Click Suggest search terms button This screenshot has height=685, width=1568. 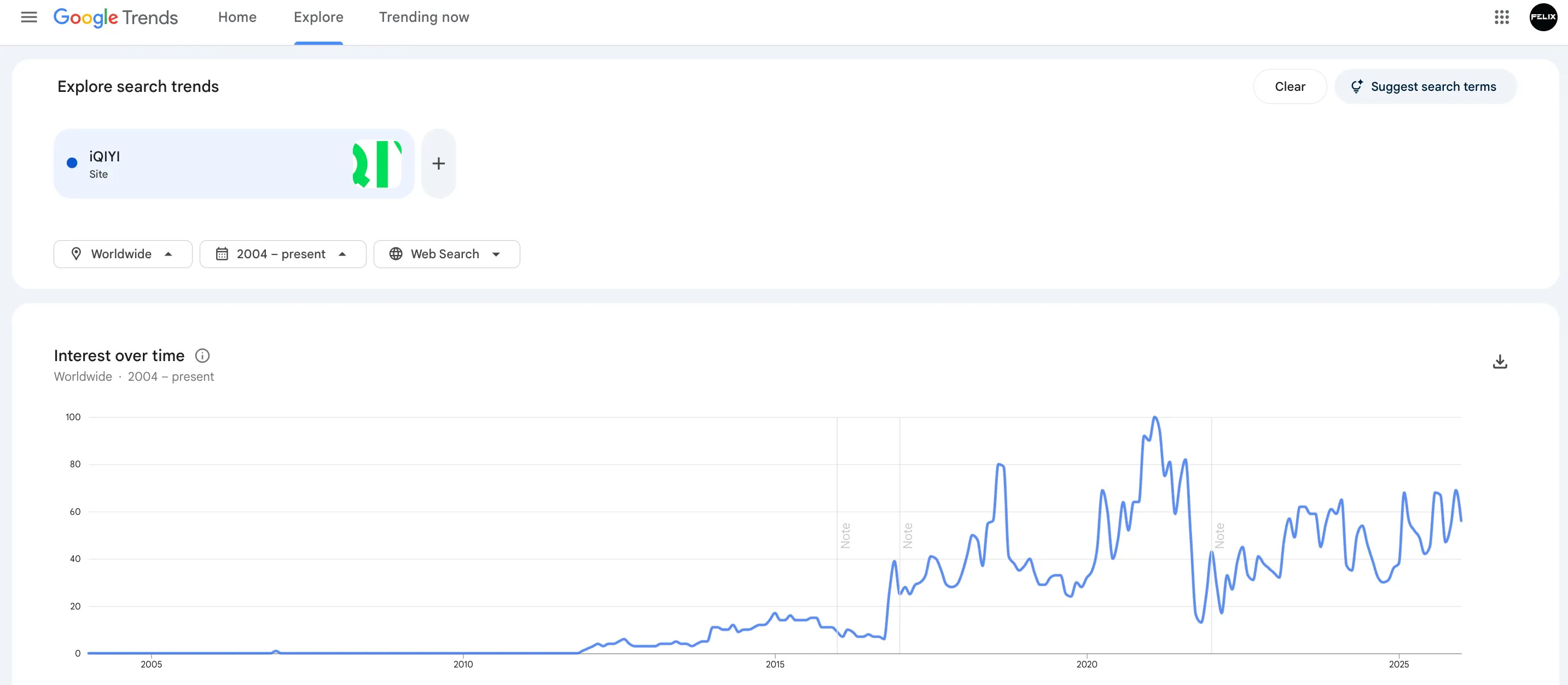pyautogui.click(x=1425, y=86)
